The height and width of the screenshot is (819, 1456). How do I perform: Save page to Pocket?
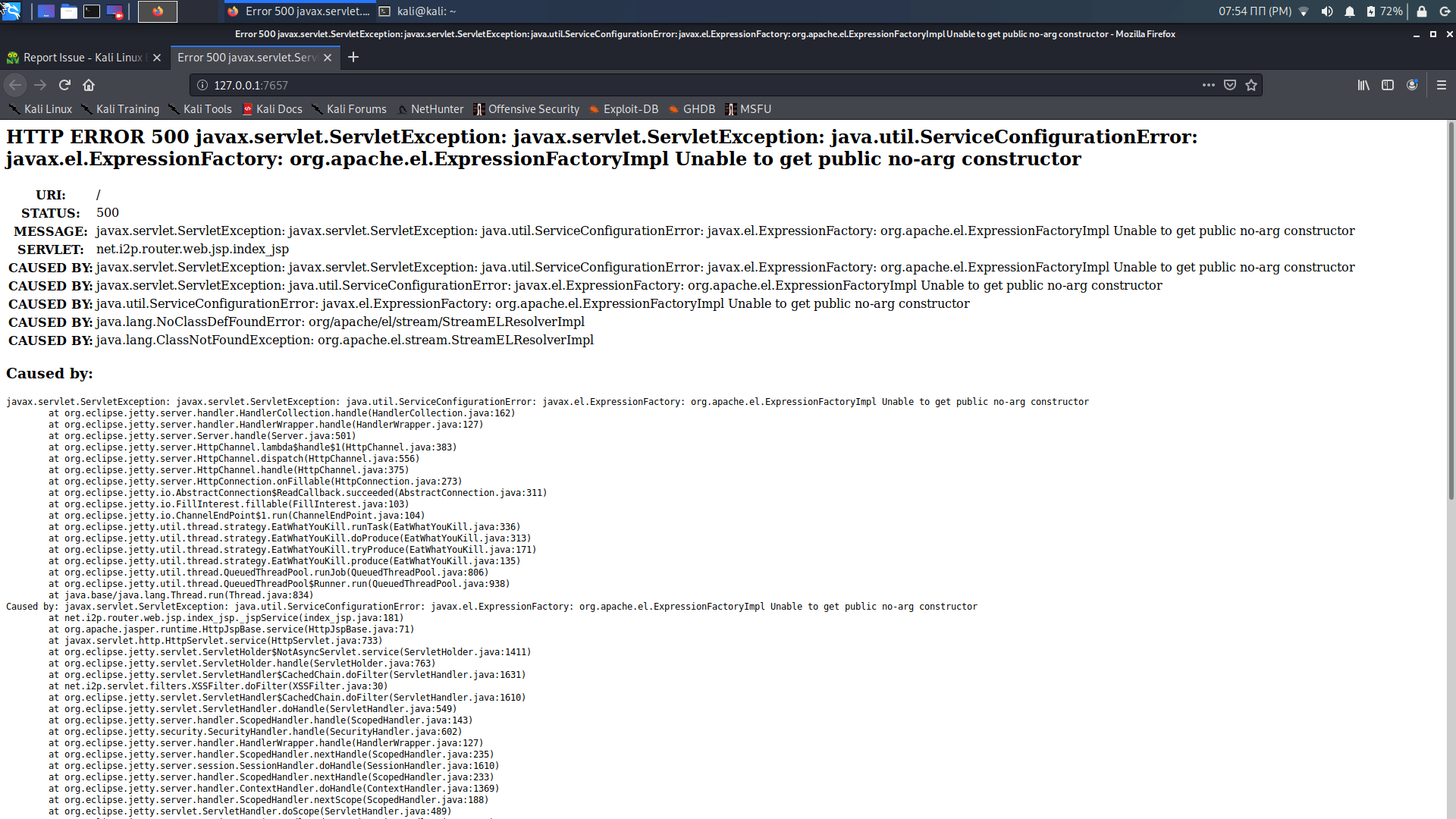point(1230,85)
